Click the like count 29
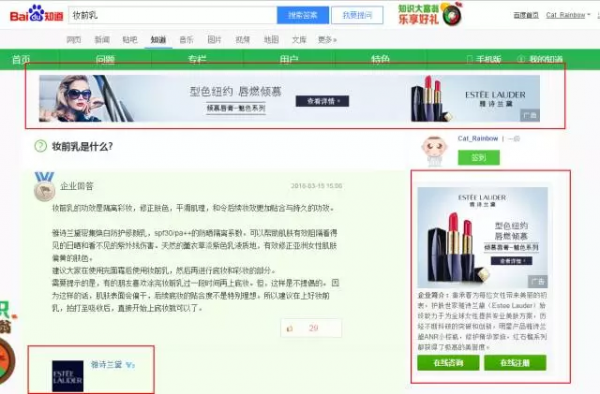 (x=313, y=328)
